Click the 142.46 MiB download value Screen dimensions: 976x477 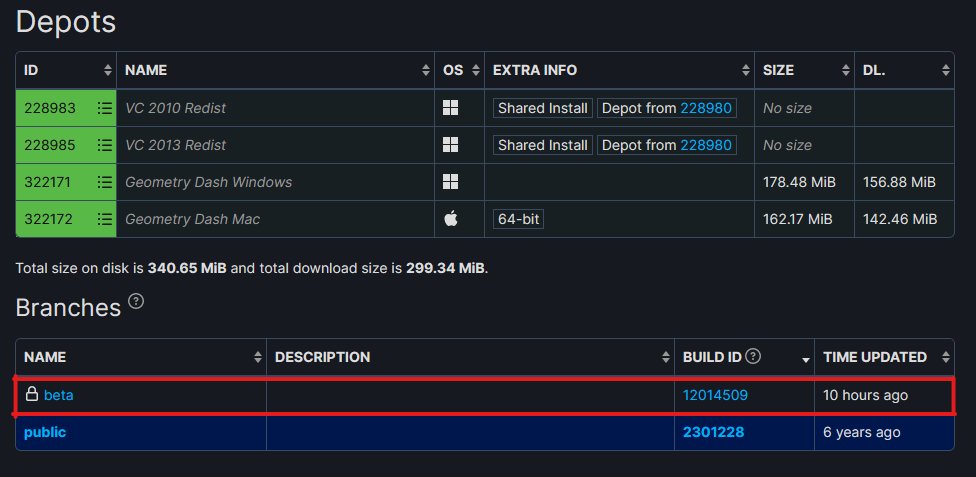900,219
